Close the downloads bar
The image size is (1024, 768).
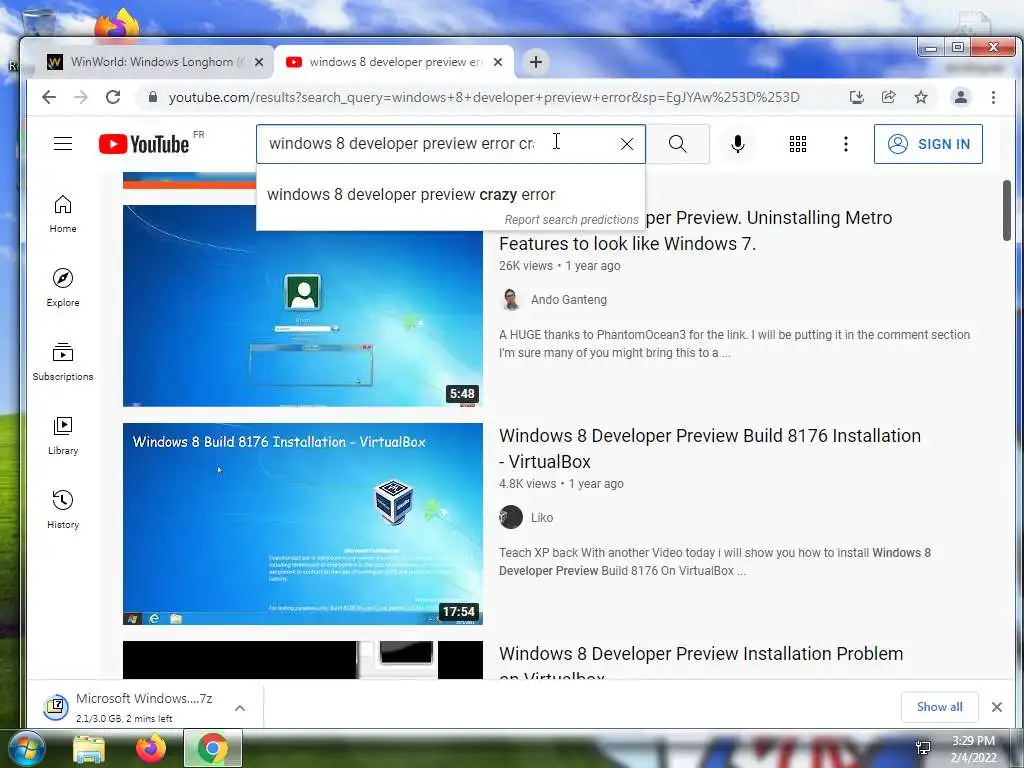pyautogui.click(x=997, y=707)
